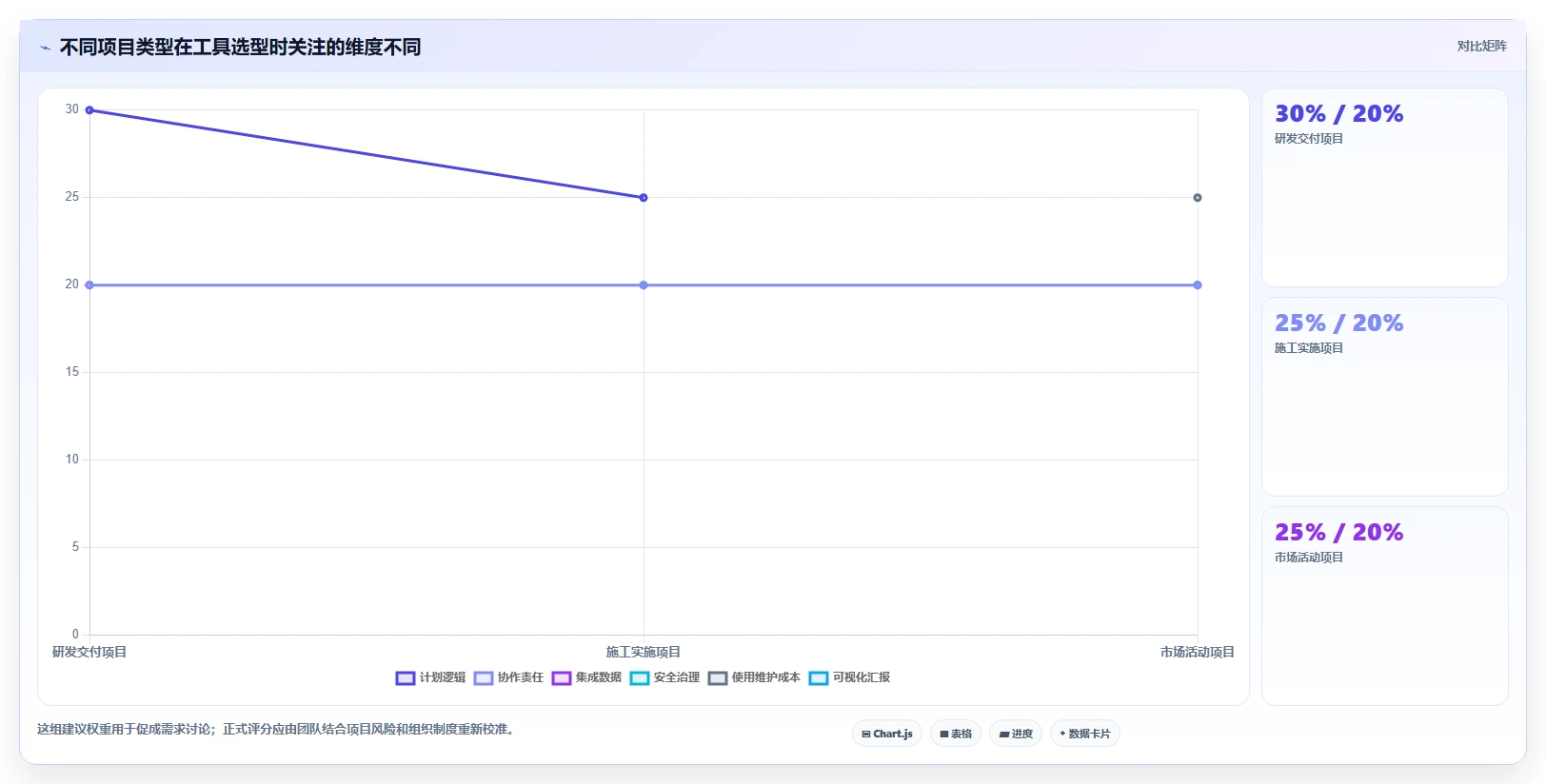Click the 25 data point at 施工实施项目

(644, 198)
